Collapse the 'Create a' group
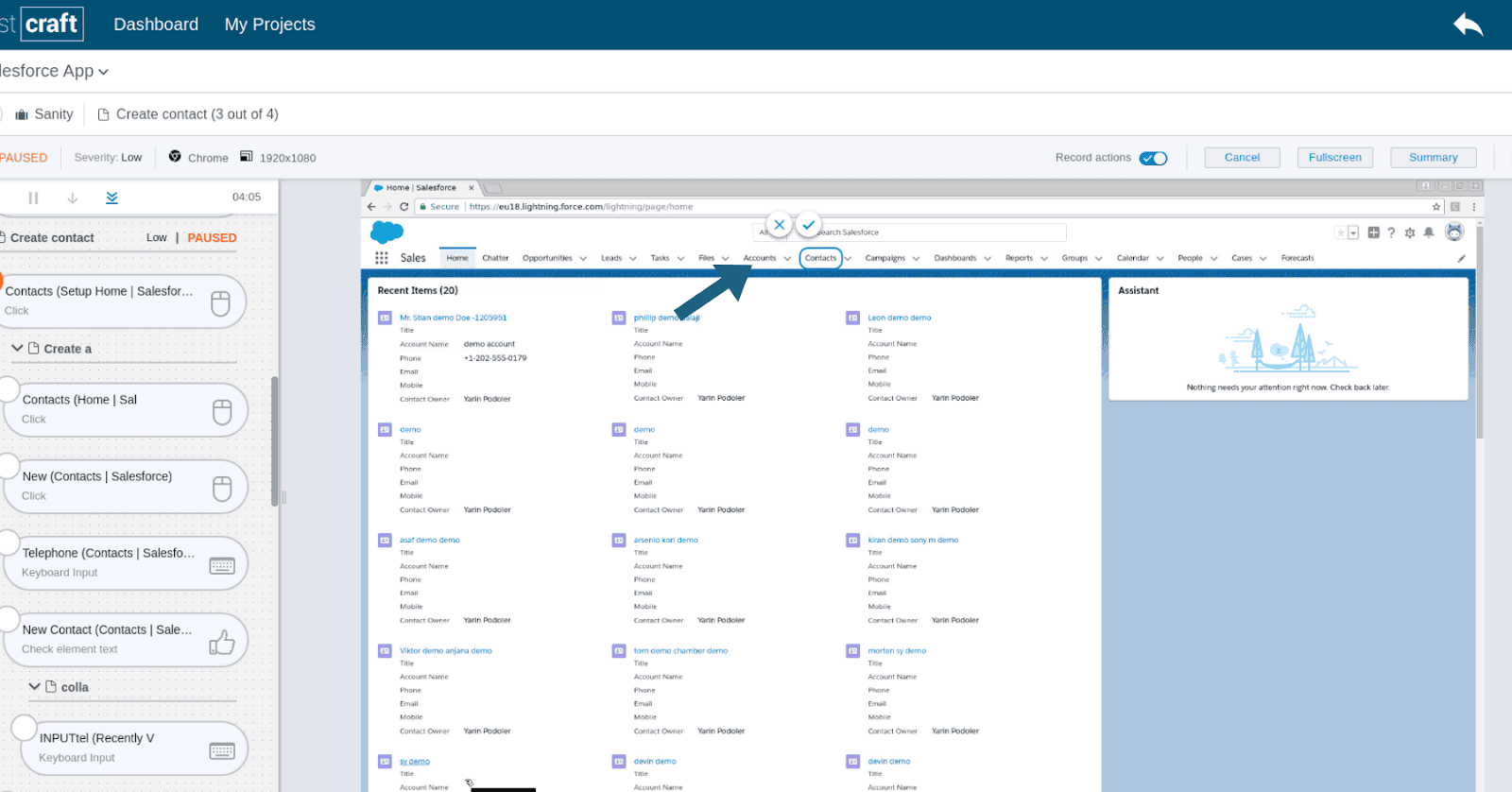The width and height of the screenshot is (1512, 792). pyautogui.click(x=17, y=348)
